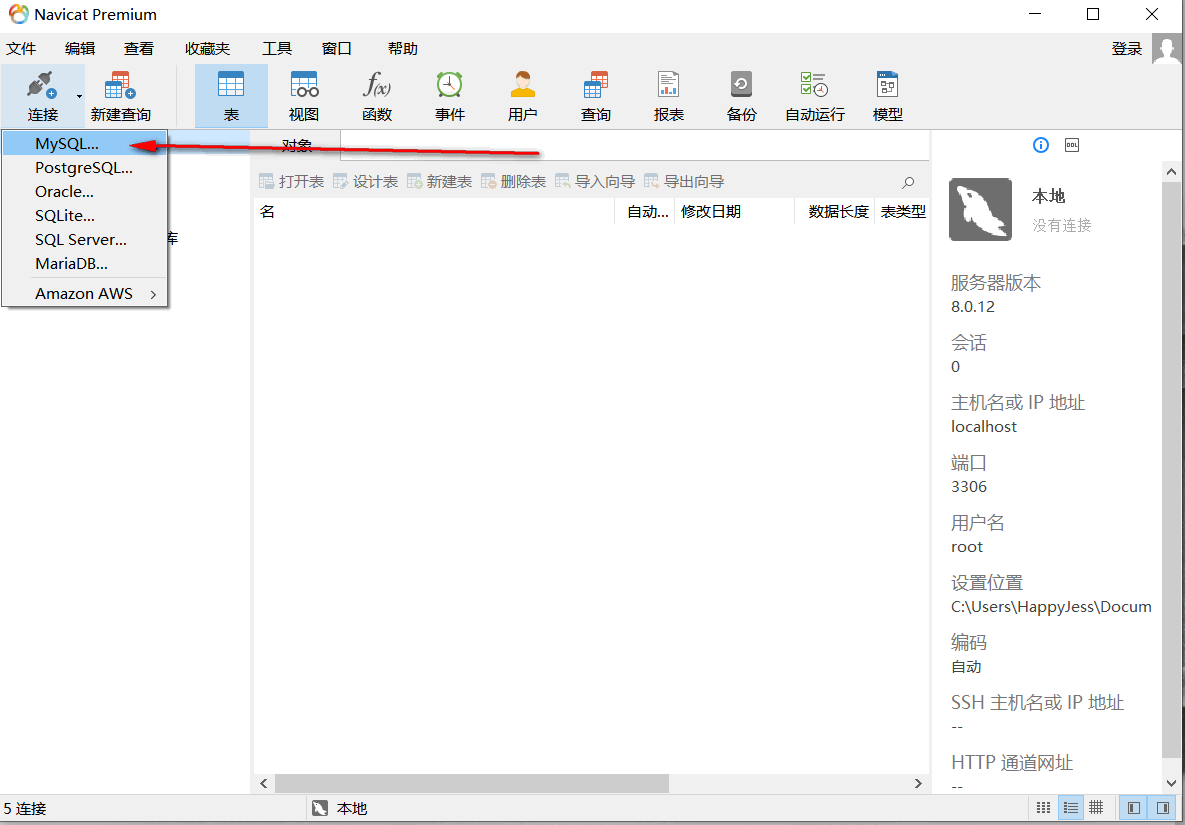Sort by the 修改日期 column header
The height and width of the screenshot is (825, 1185).
(735, 212)
